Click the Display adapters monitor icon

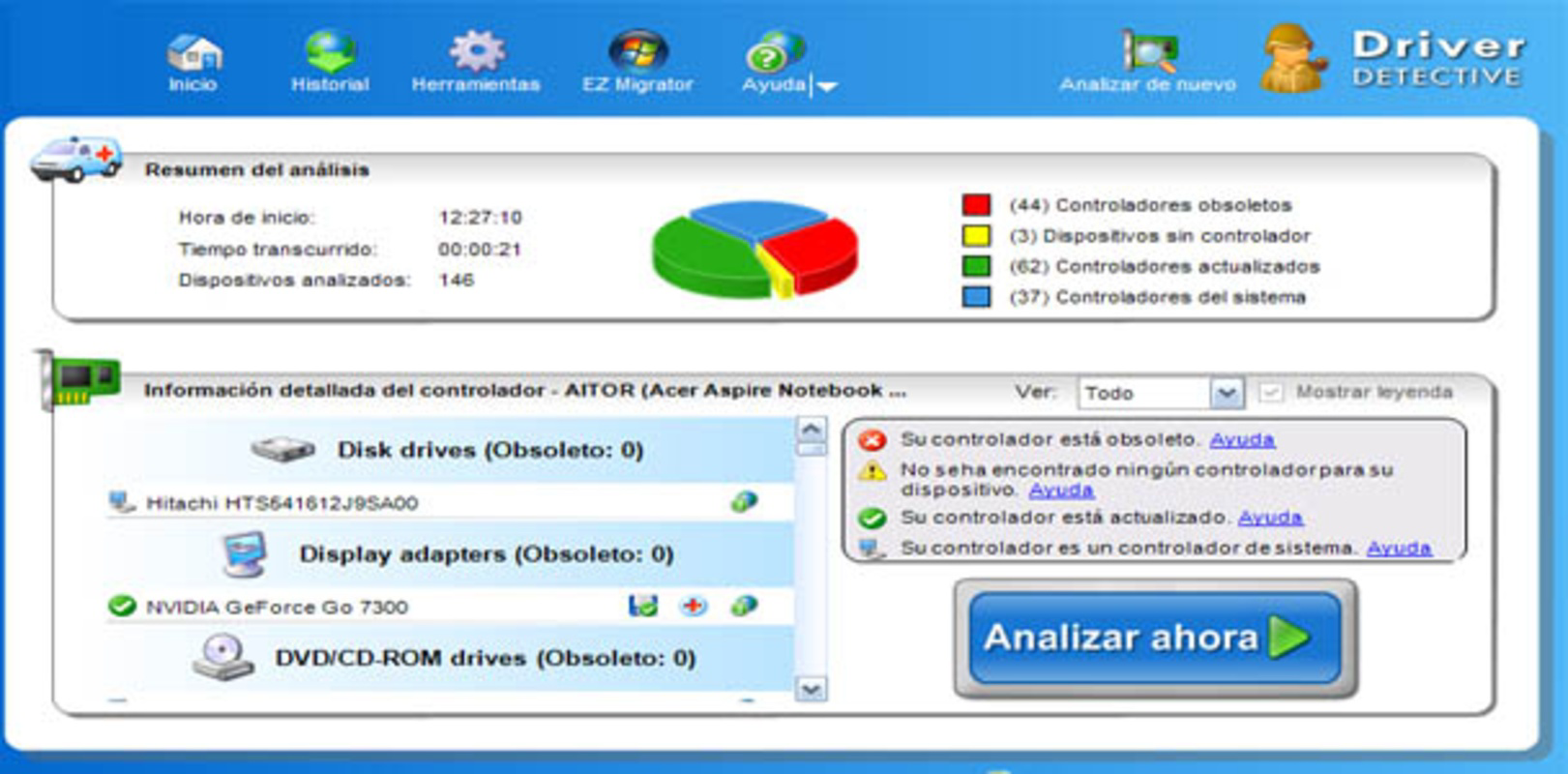pos(244,553)
